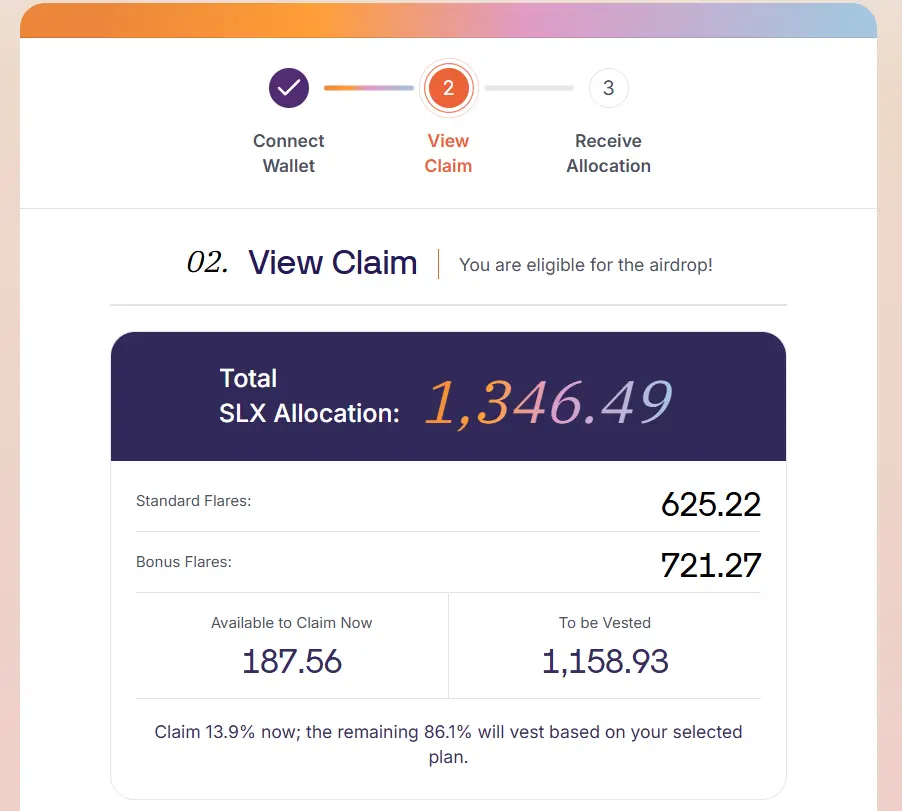
Task: Select the airdrop eligibility message
Action: [586, 265]
